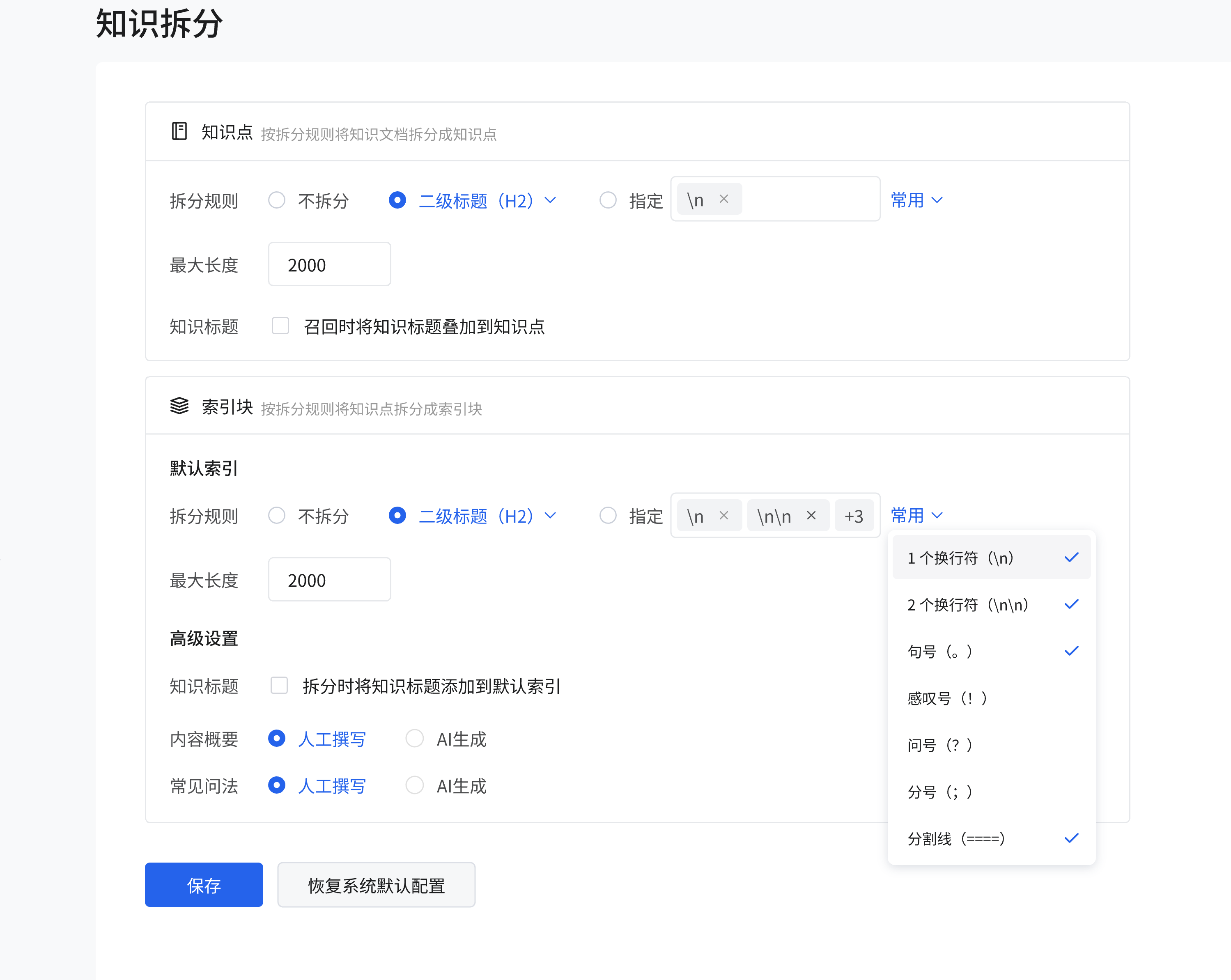
Task: Click the knowledge point book icon
Action: point(179,131)
